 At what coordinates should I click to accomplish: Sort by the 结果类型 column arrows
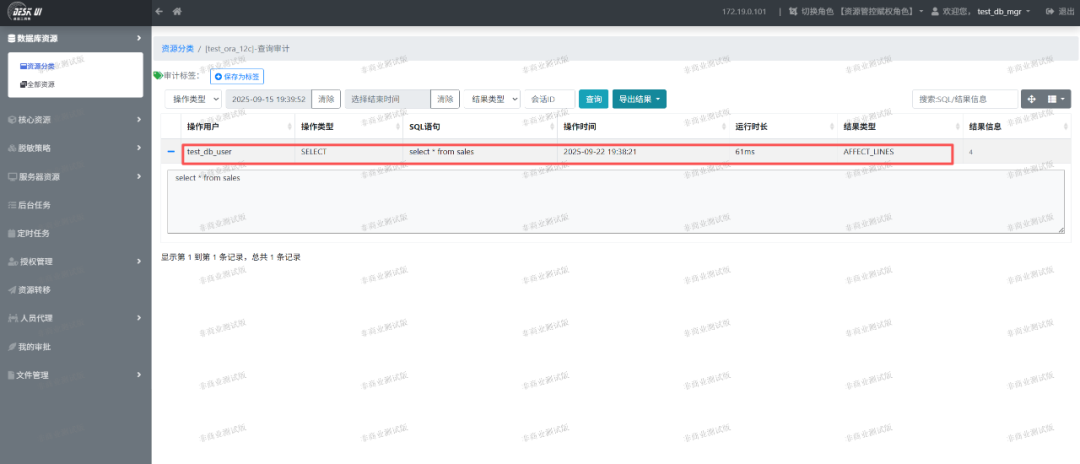pyautogui.click(x=957, y=127)
